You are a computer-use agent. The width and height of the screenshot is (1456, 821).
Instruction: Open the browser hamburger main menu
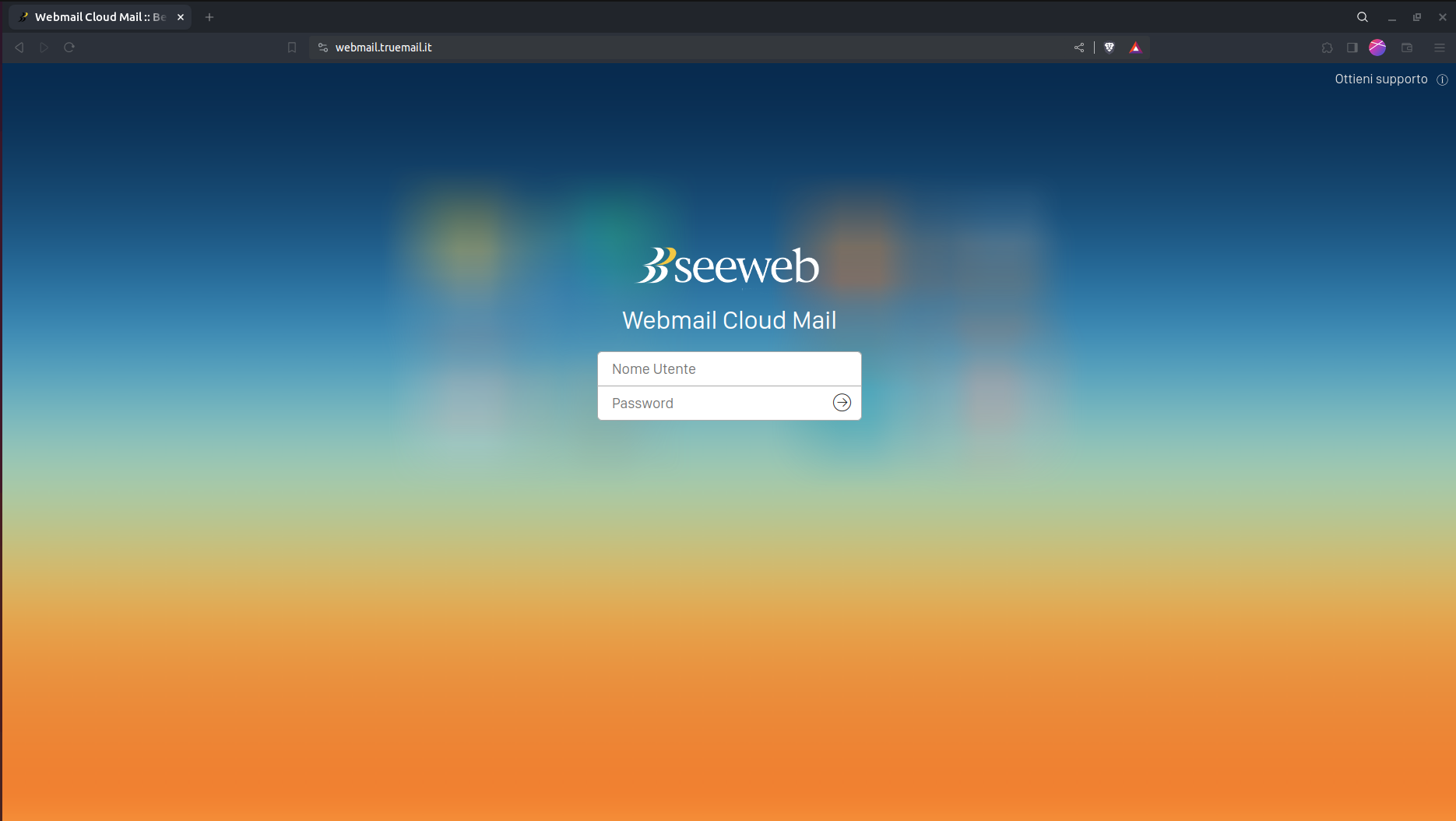tap(1440, 48)
